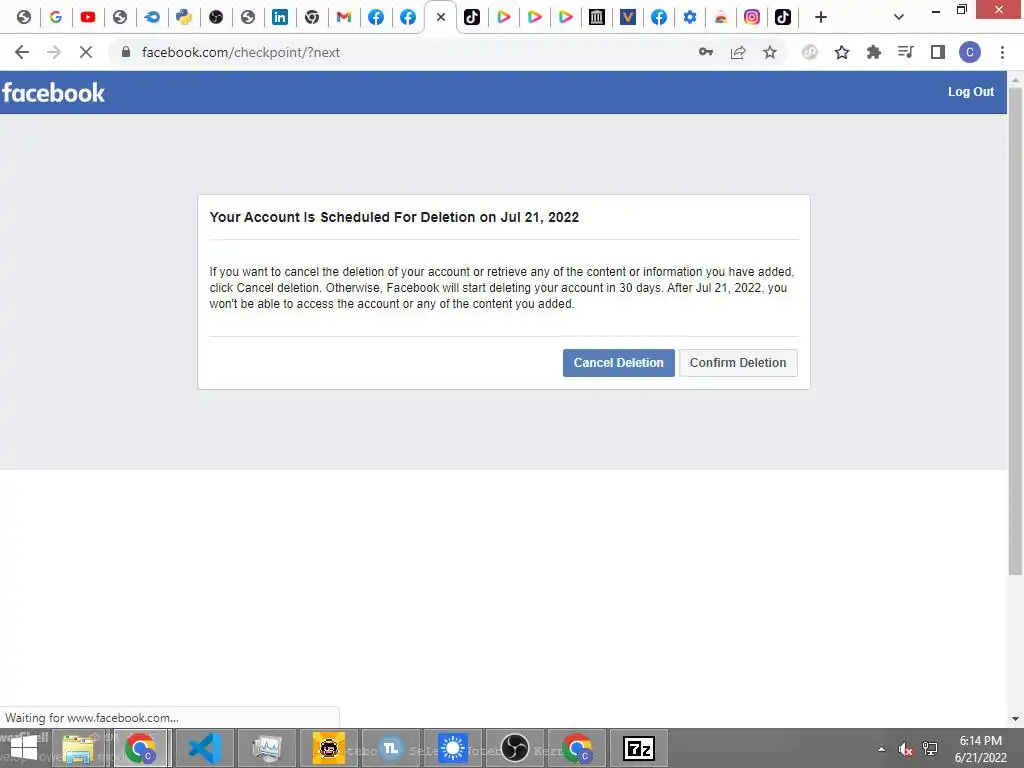Switch to the blue gear icon tab
Screen dimensions: 1024x768
click(690, 17)
